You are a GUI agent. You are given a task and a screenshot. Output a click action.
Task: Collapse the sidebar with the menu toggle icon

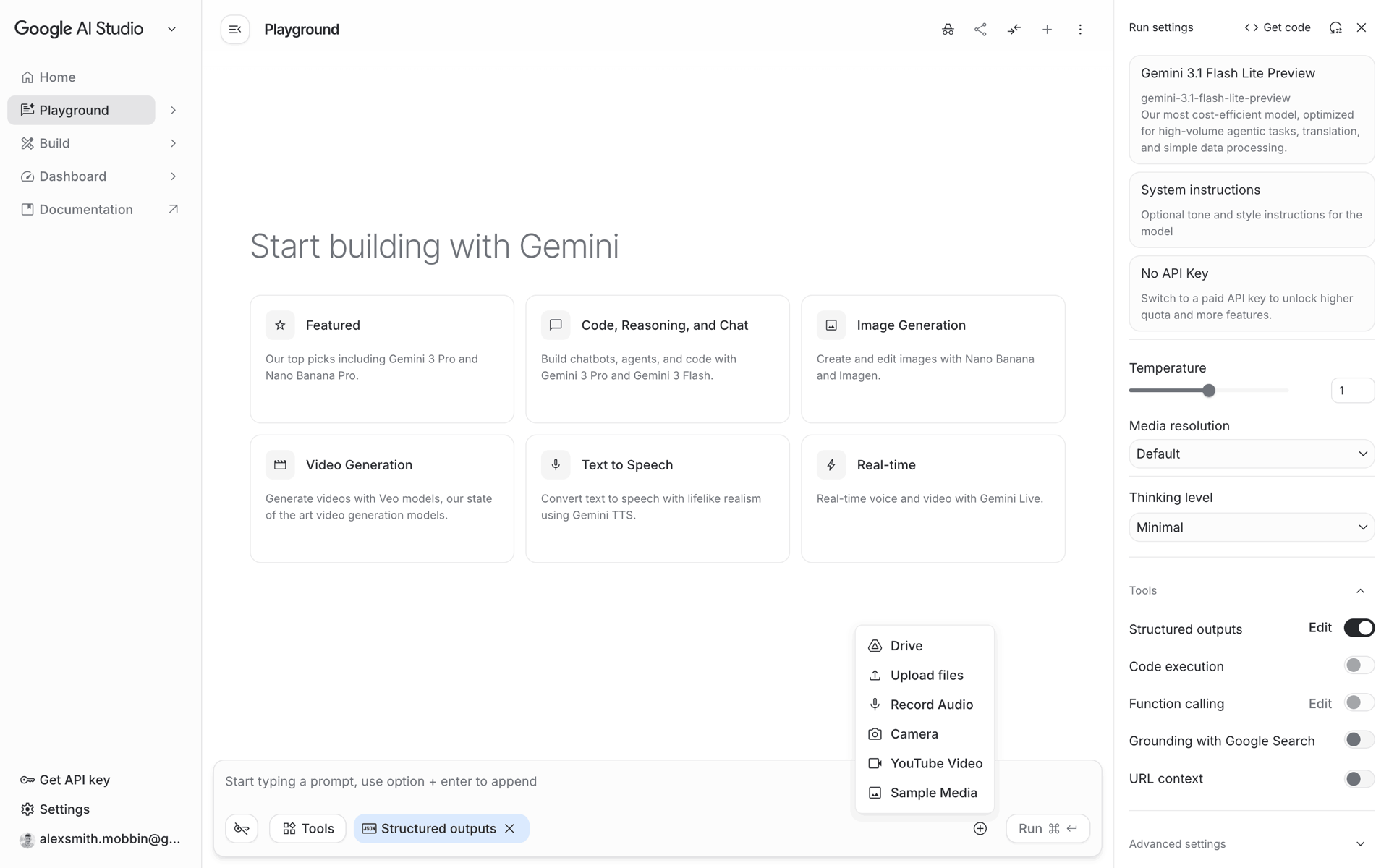[x=235, y=30]
